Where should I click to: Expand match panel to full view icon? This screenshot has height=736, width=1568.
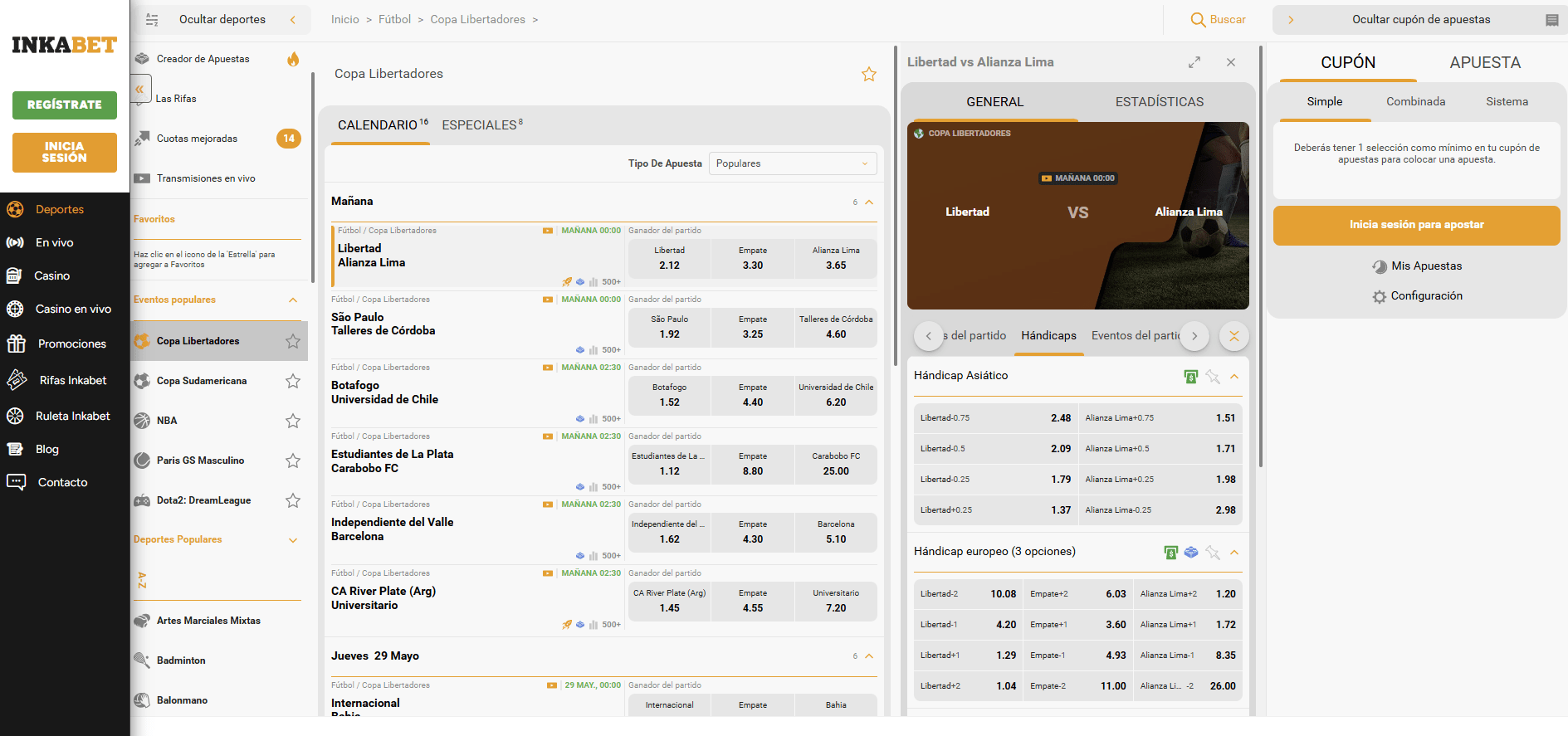tap(1194, 62)
